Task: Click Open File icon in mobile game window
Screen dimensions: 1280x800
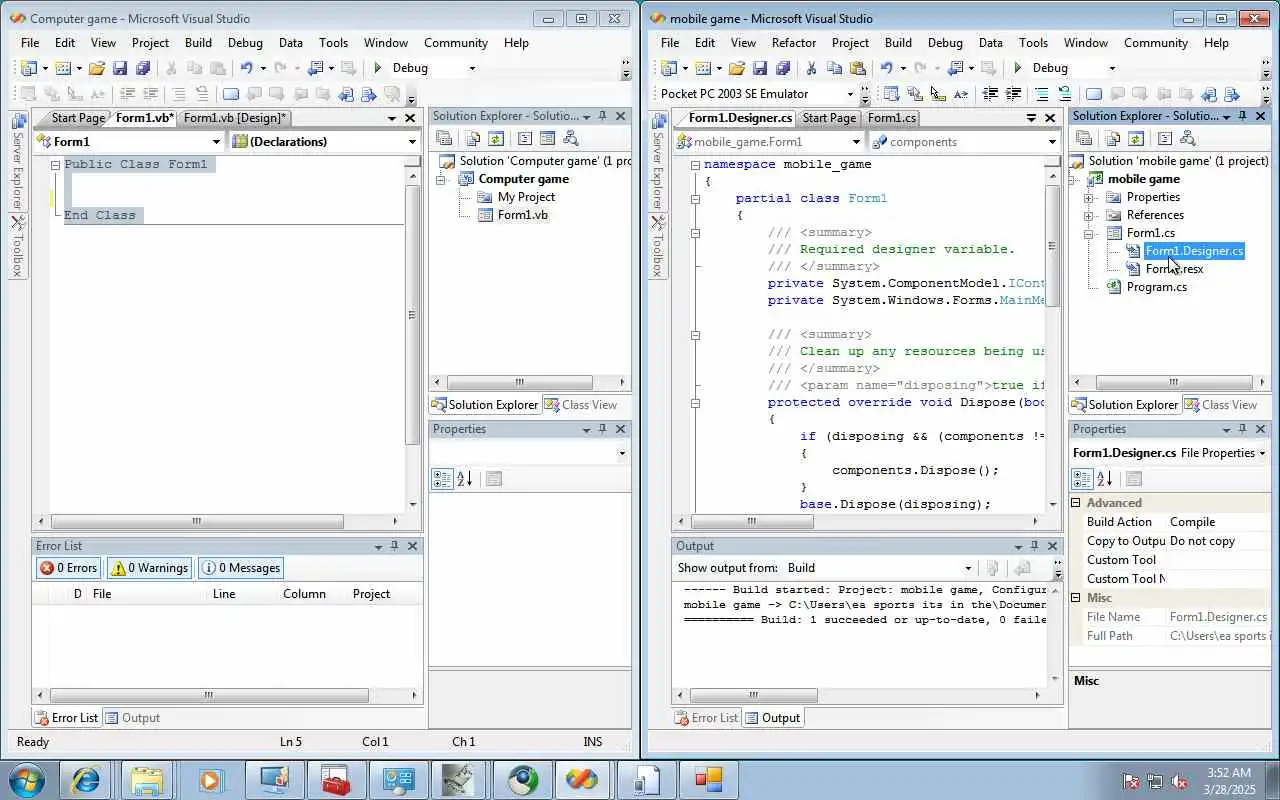Action: (736, 68)
